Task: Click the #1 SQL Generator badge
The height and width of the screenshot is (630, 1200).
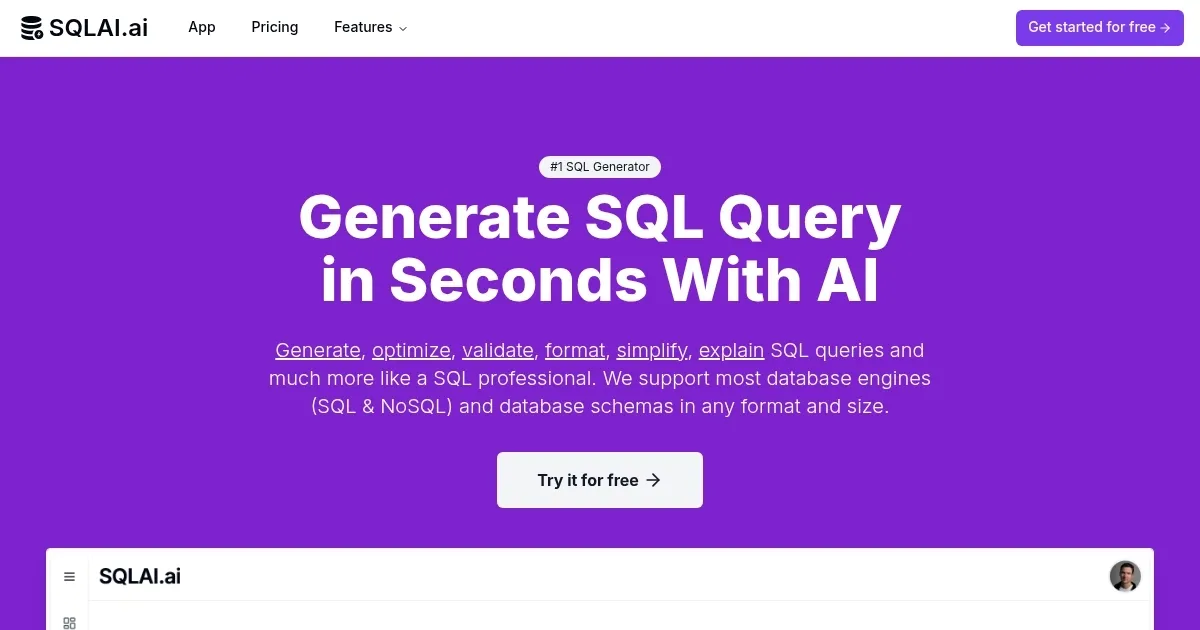Action: click(599, 167)
